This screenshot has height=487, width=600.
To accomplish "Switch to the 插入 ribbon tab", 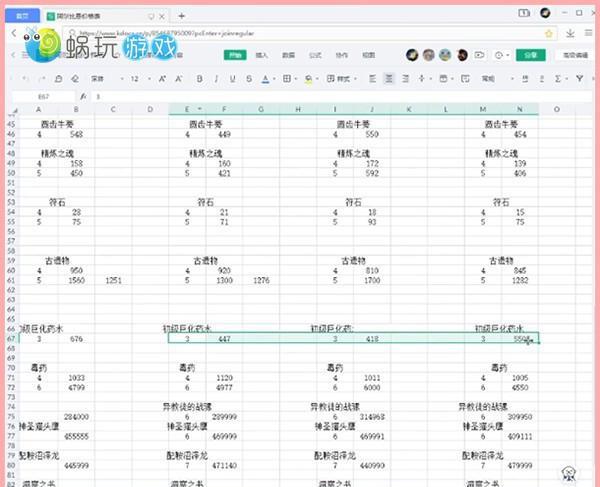I will pos(261,56).
